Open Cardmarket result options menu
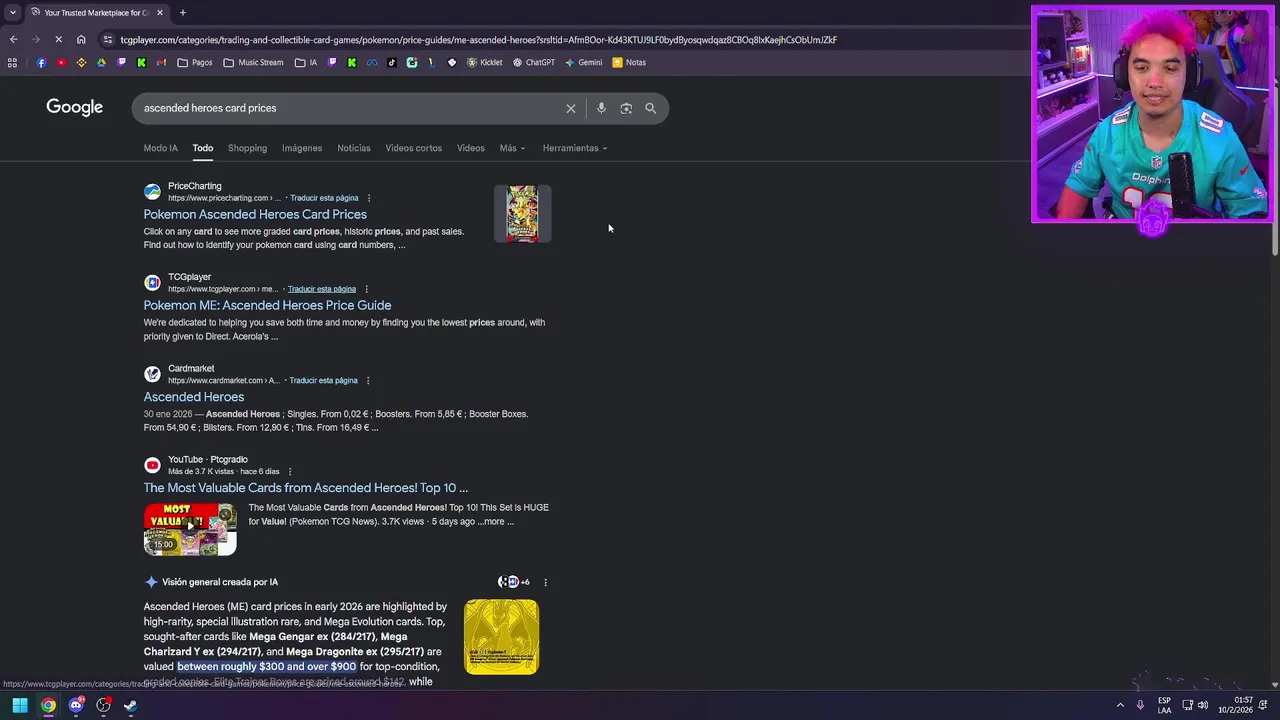Viewport: 1280px width, 720px height. pos(368,380)
